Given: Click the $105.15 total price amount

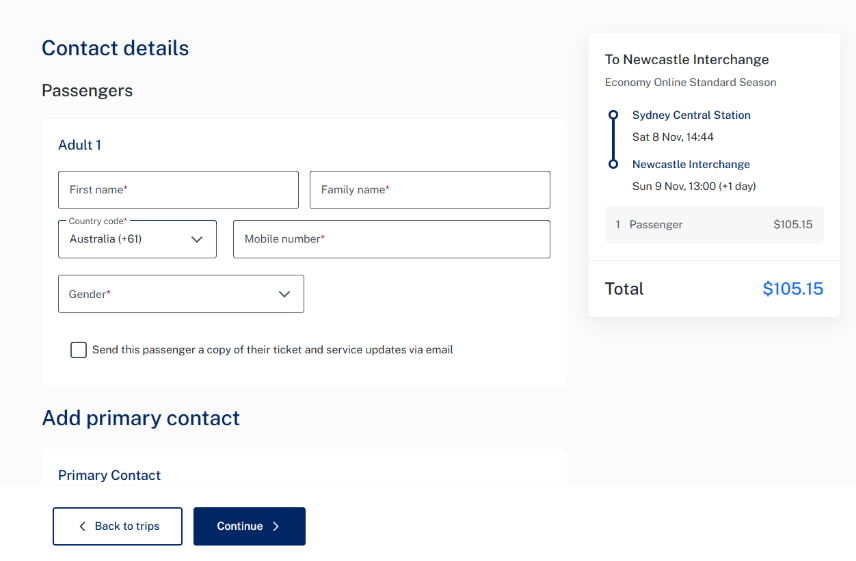Looking at the screenshot, I should tap(792, 289).
